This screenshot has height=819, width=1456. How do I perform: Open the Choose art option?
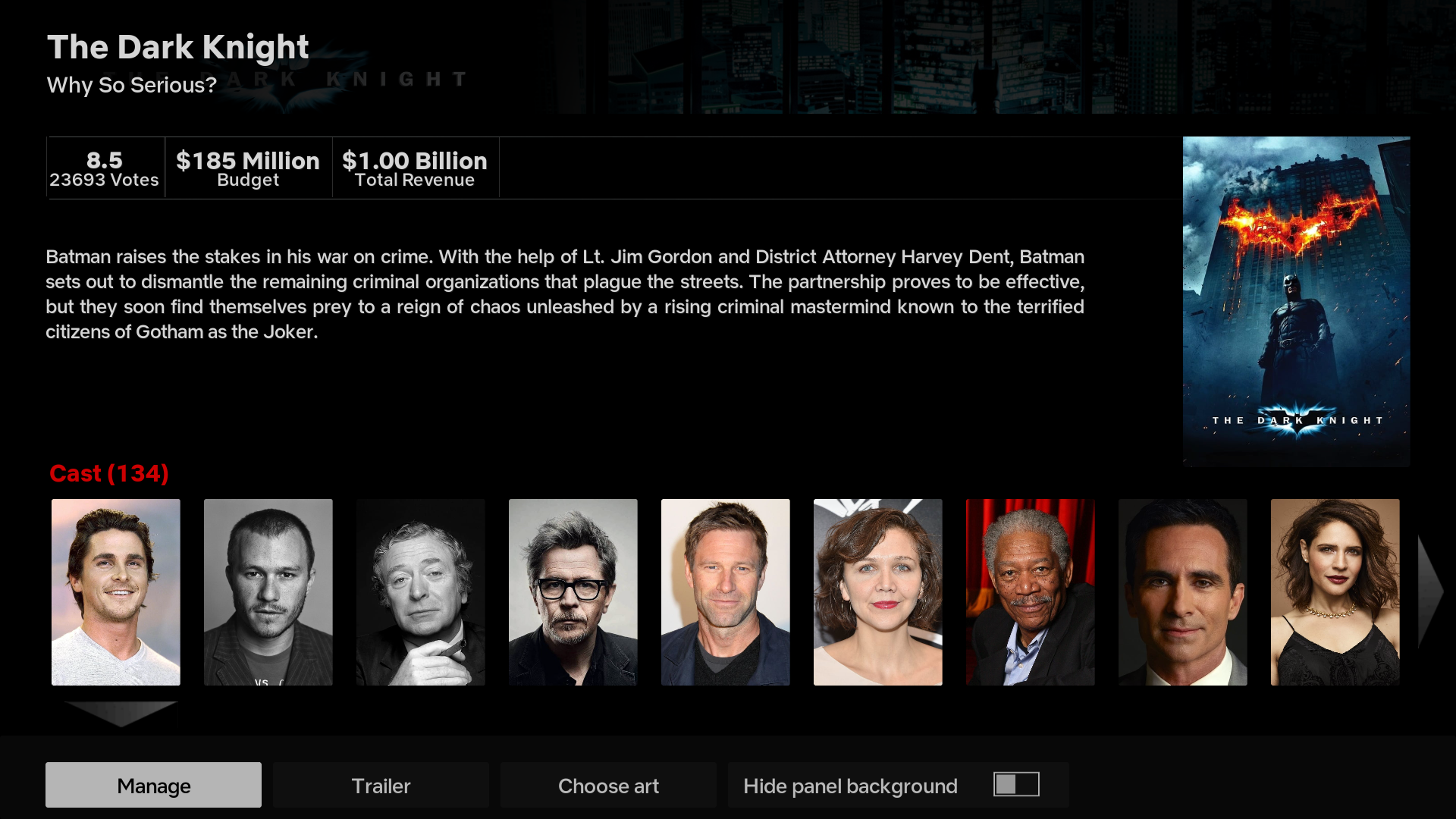coord(608,785)
